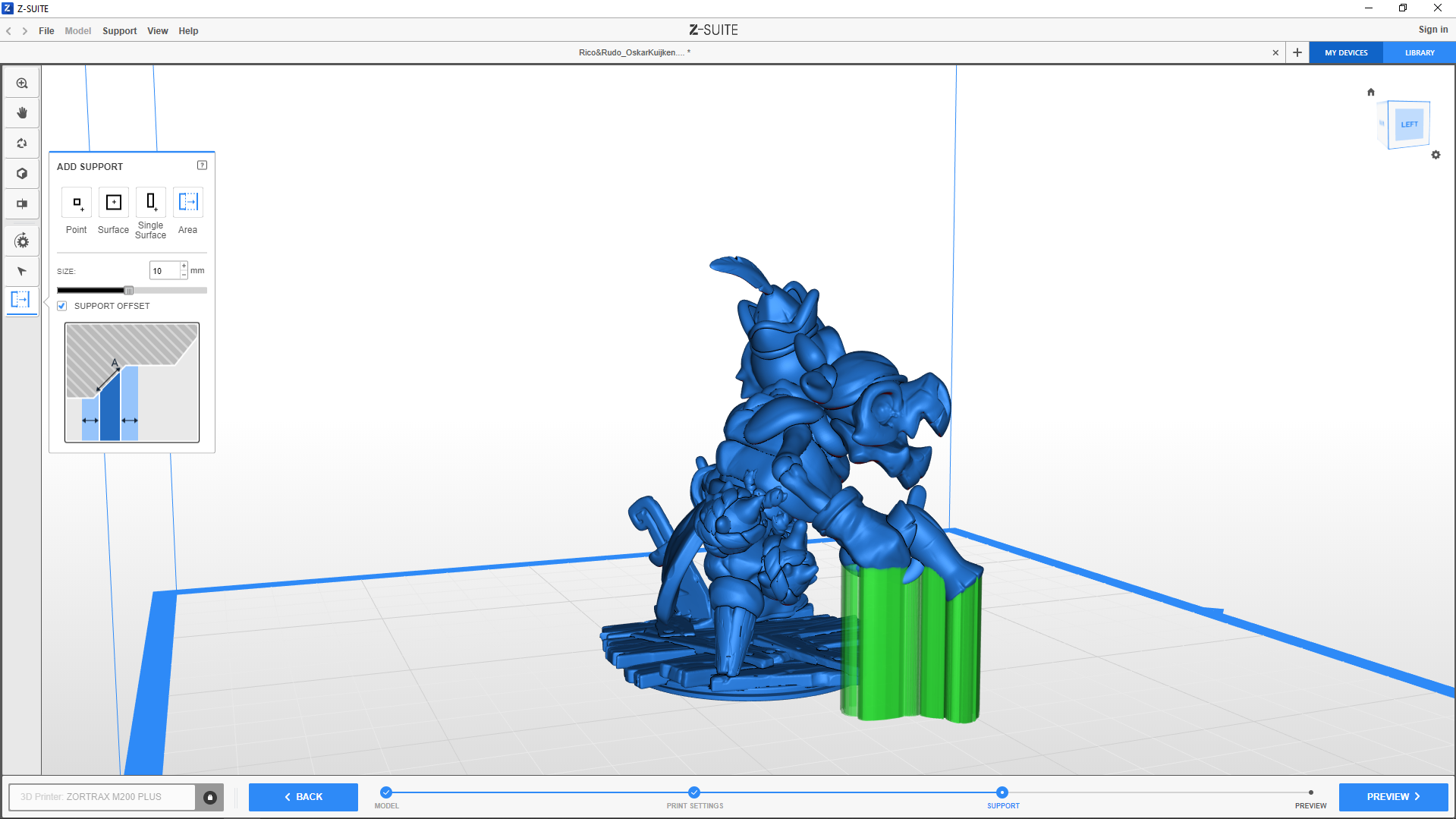Click the size input field
This screenshot has width=1456, height=819.
pyautogui.click(x=165, y=271)
